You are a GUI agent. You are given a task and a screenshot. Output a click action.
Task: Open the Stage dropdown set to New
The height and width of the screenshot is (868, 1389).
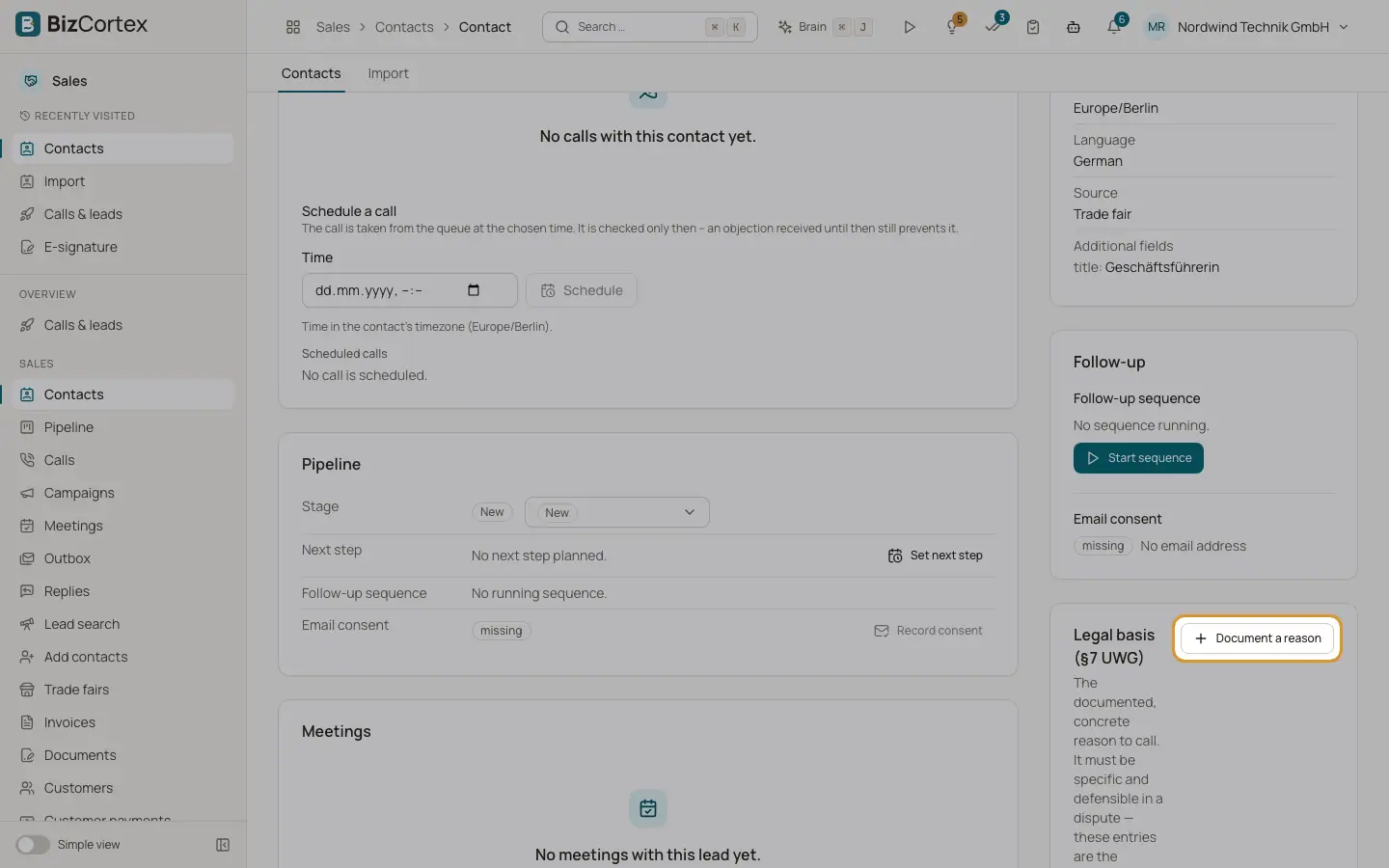pos(617,512)
